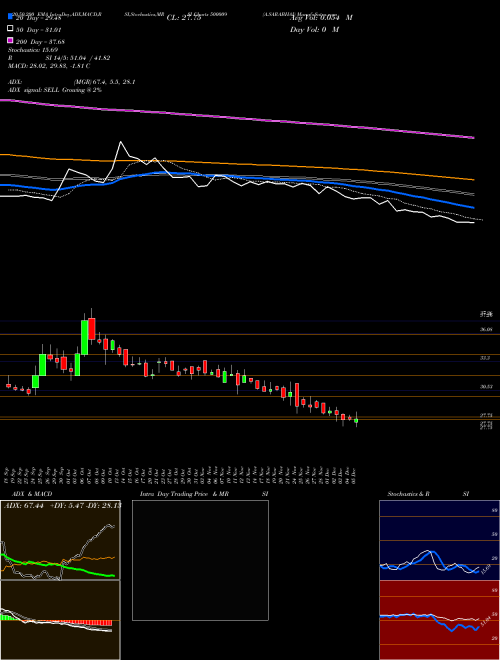Select the '50 Day = 31.01' text
This screenshot has height=660, width=500.
[39, 30]
